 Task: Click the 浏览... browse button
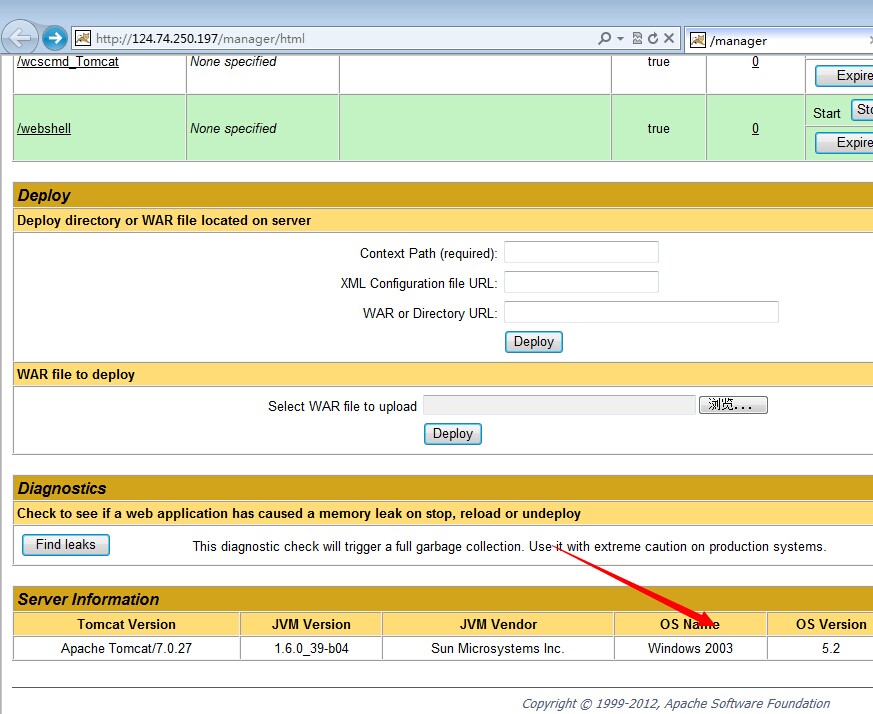(x=733, y=405)
